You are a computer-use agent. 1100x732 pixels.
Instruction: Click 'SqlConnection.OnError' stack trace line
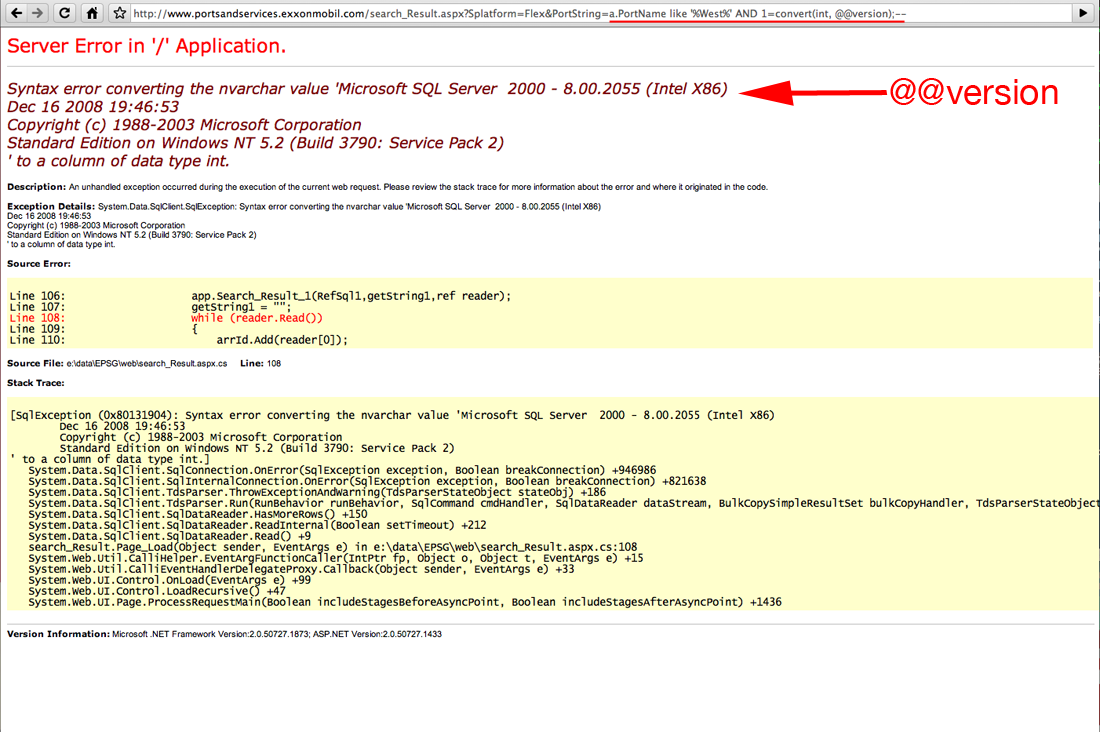coord(342,470)
